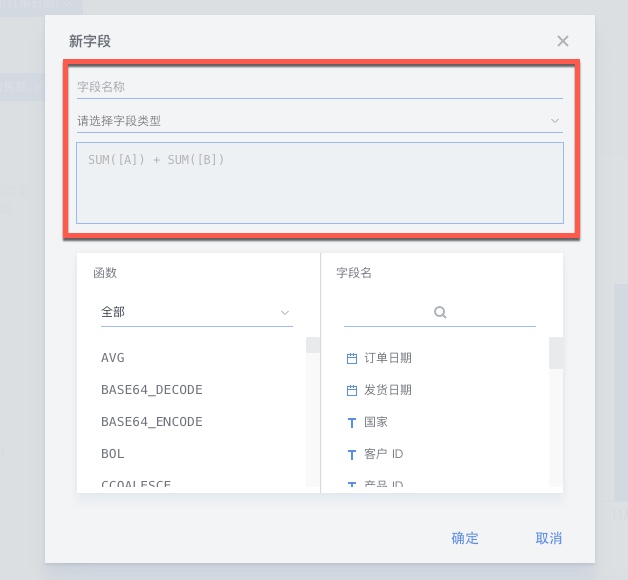Click the calendar icon beside 发货日期
Image resolution: width=628 pixels, height=580 pixels.
coord(352,391)
